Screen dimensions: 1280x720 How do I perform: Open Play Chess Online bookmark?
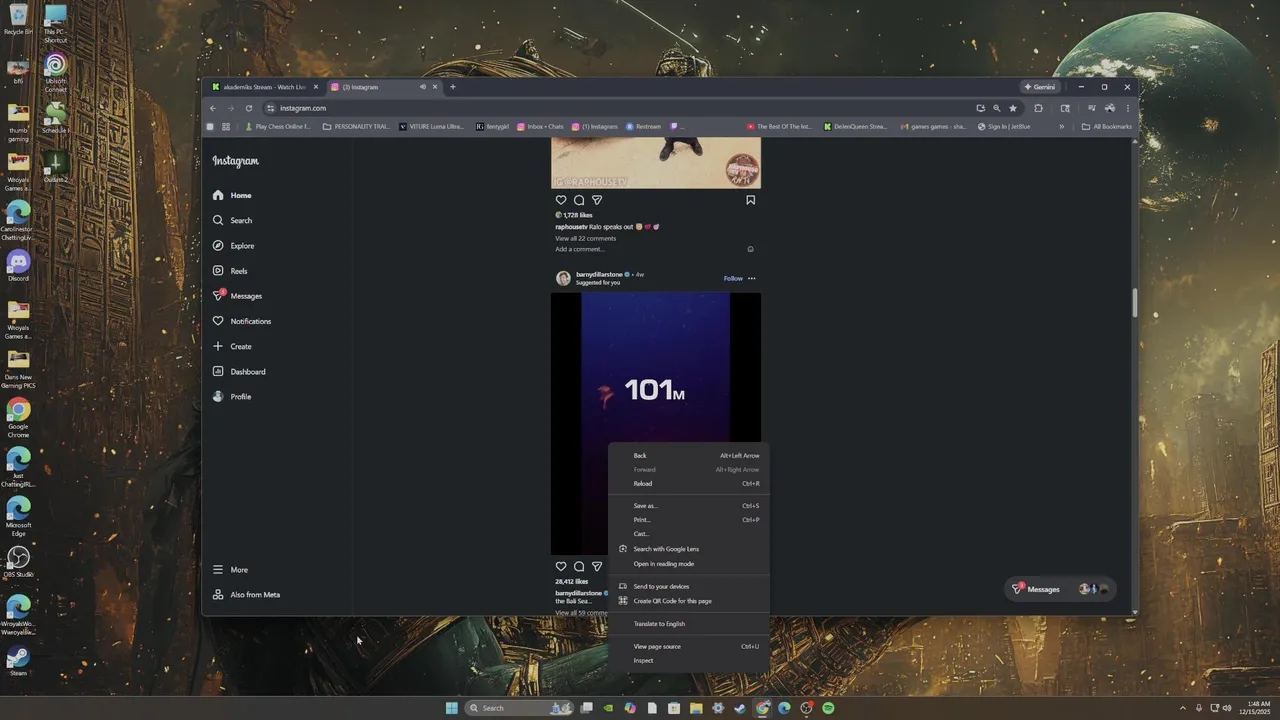(x=278, y=127)
